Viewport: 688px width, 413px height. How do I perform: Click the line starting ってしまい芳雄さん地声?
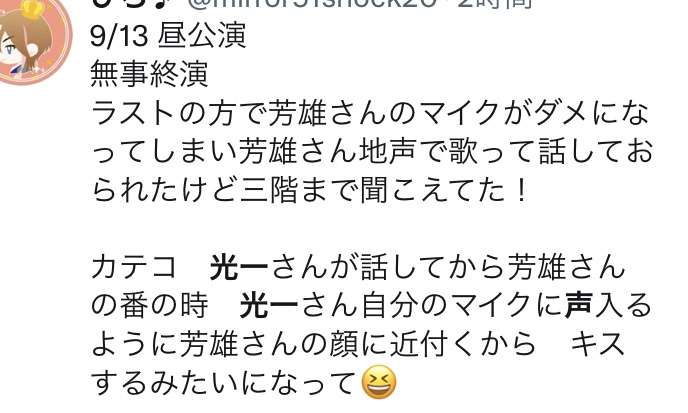pyautogui.click(x=372, y=151)
